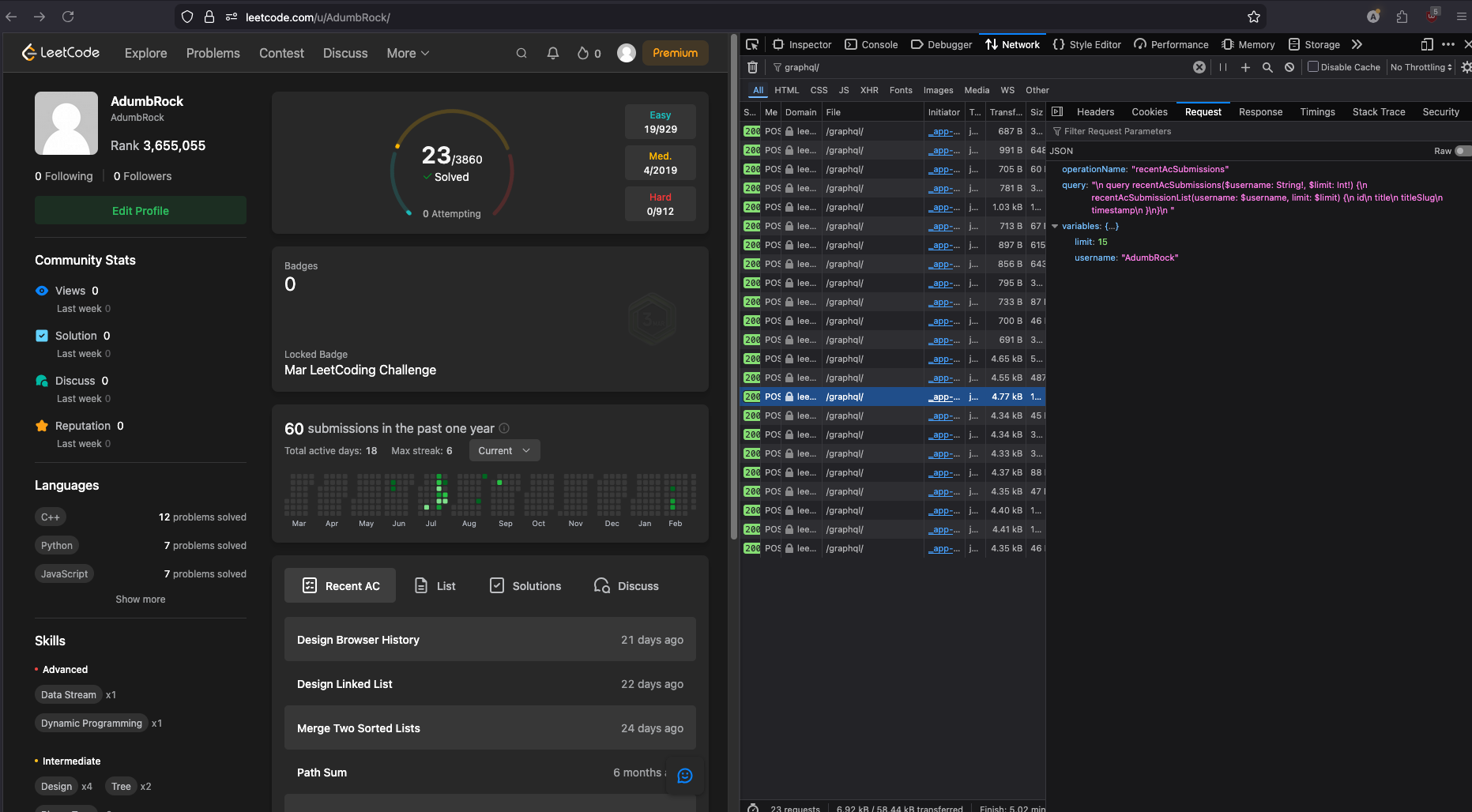Open the Current year dropdown

point(505,450)
